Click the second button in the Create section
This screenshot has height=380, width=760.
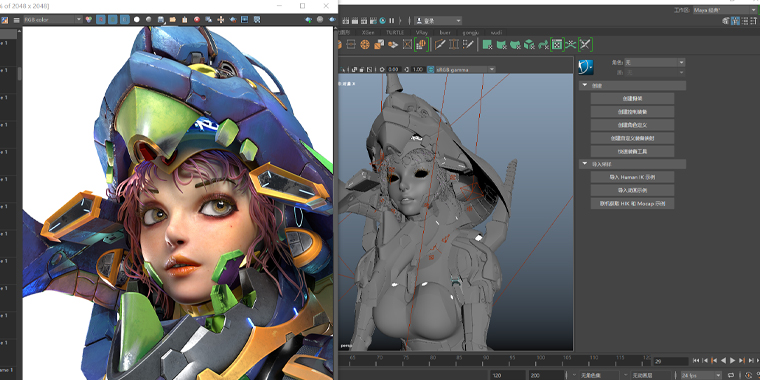632,111
